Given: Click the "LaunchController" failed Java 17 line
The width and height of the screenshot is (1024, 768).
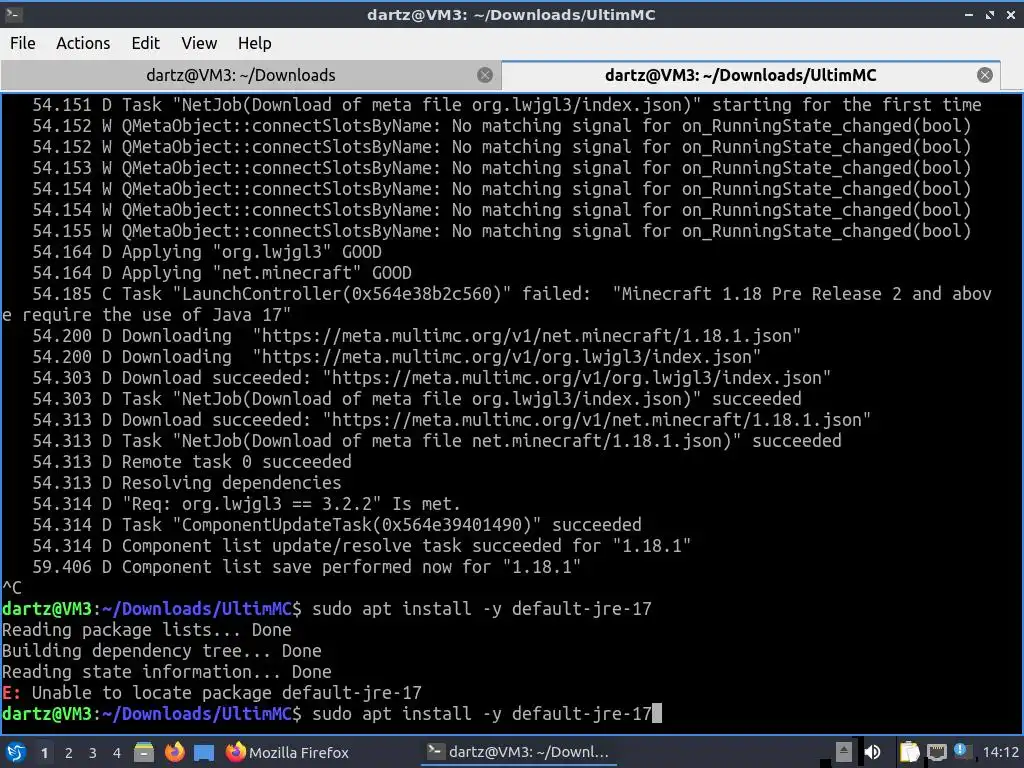Looking at the screenshot, I should (x=497, y=304).
